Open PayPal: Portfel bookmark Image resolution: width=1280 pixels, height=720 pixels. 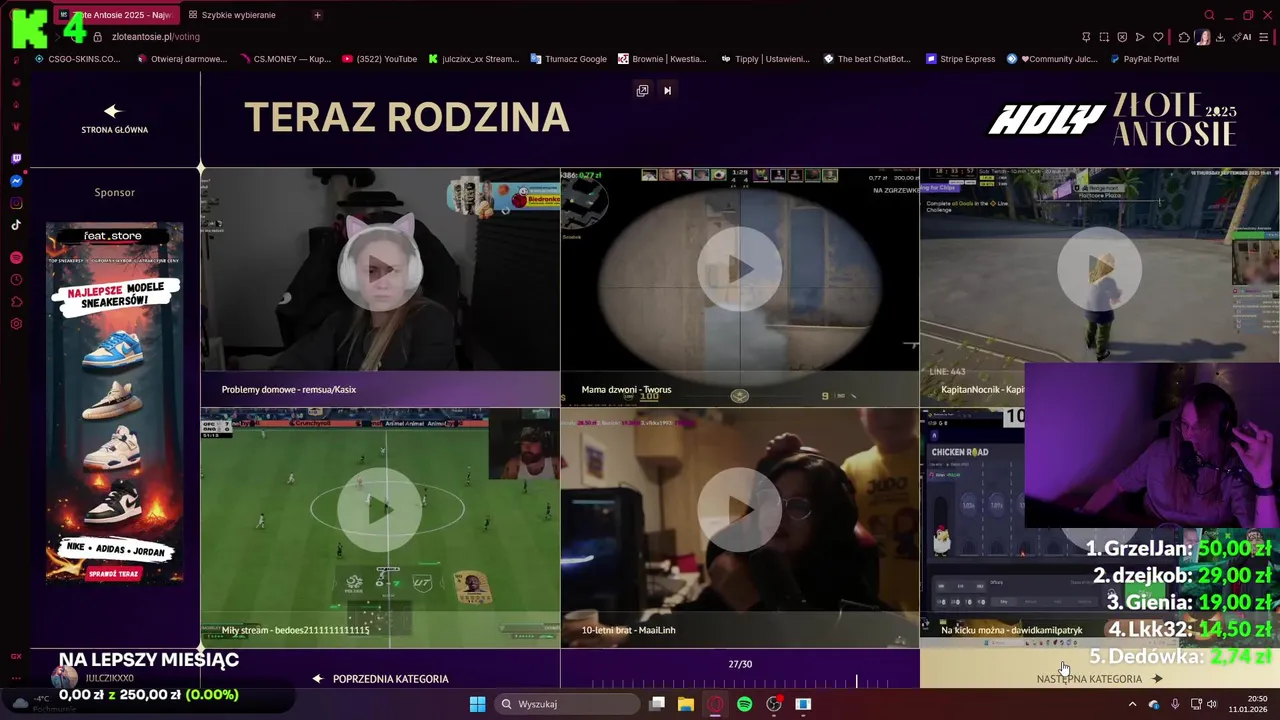1145,59
